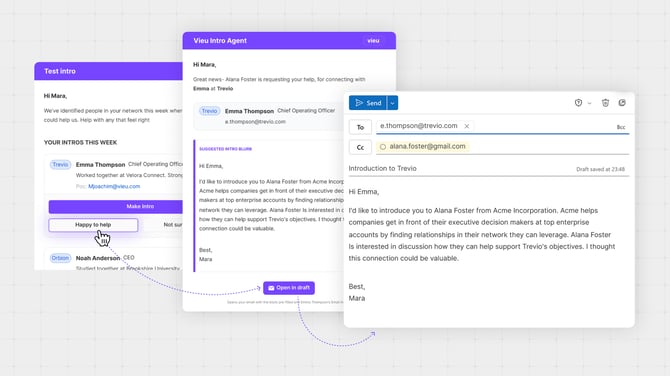Viewport: 670px width, 376px height.
Task: Click the circle icon on alana.foster chip
Action: (383, 147)
